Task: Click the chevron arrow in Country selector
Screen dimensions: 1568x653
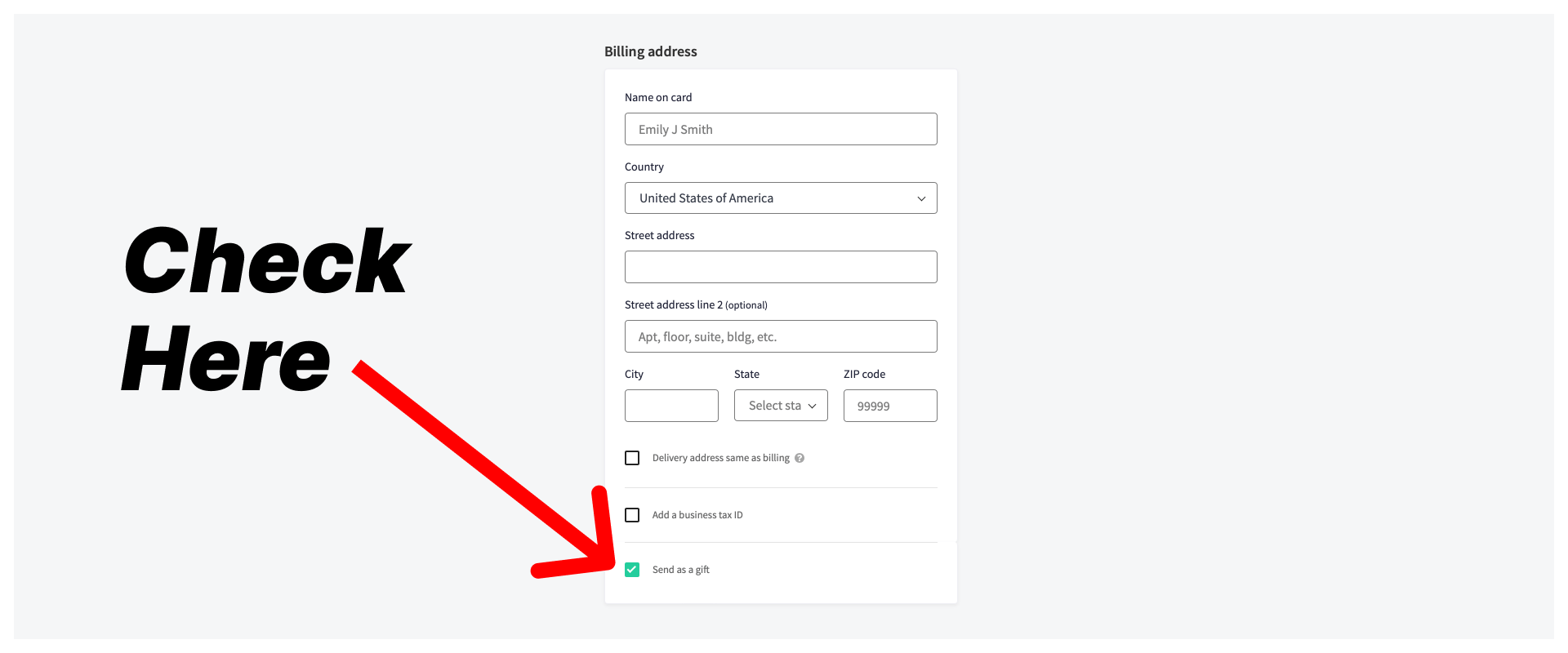Action: coord(921,198)
